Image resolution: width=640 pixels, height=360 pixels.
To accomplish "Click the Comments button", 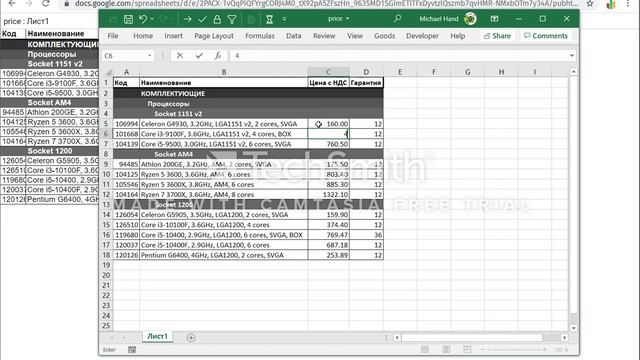I will pos(546,36).
